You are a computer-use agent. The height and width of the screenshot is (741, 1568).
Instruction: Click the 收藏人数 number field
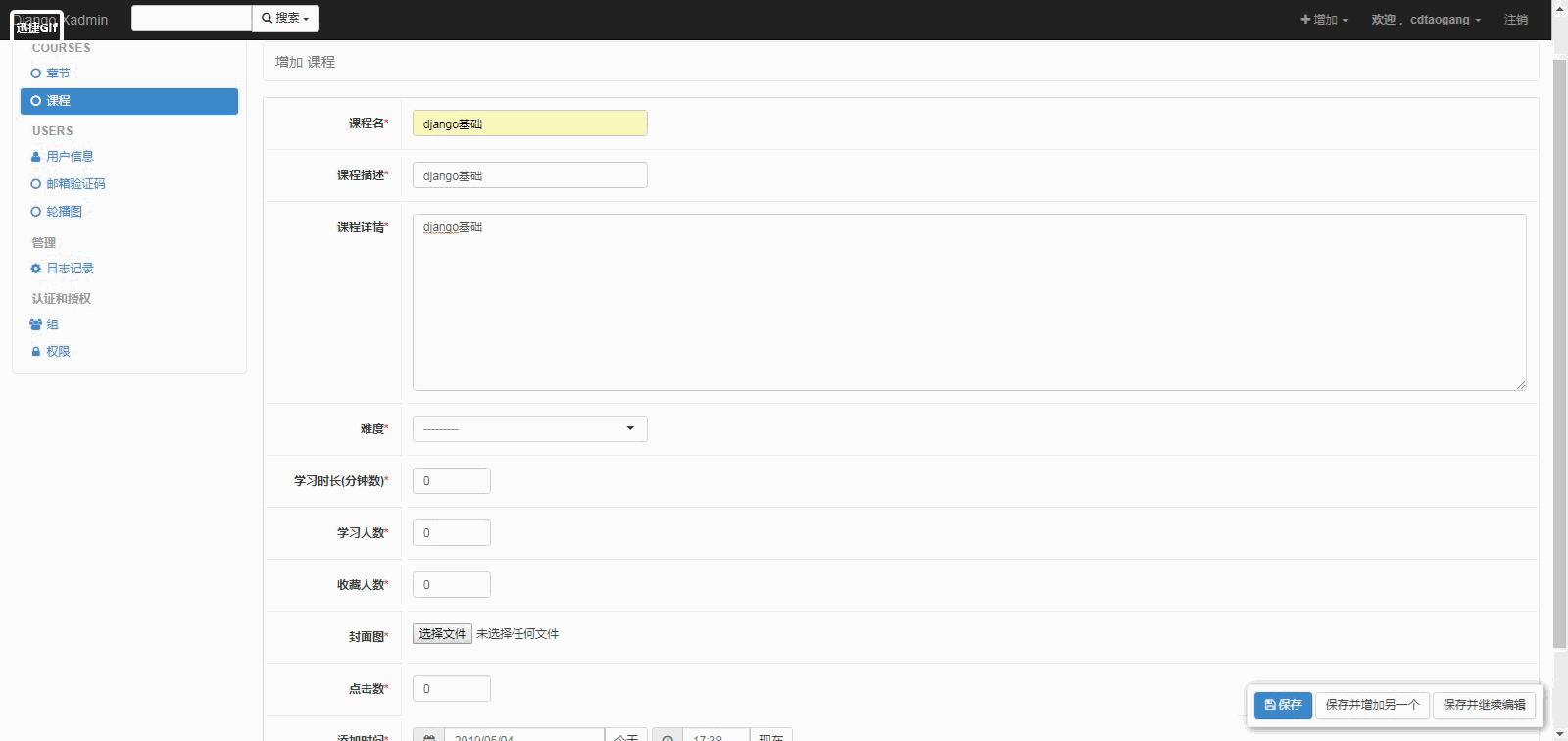pos(451,585)
